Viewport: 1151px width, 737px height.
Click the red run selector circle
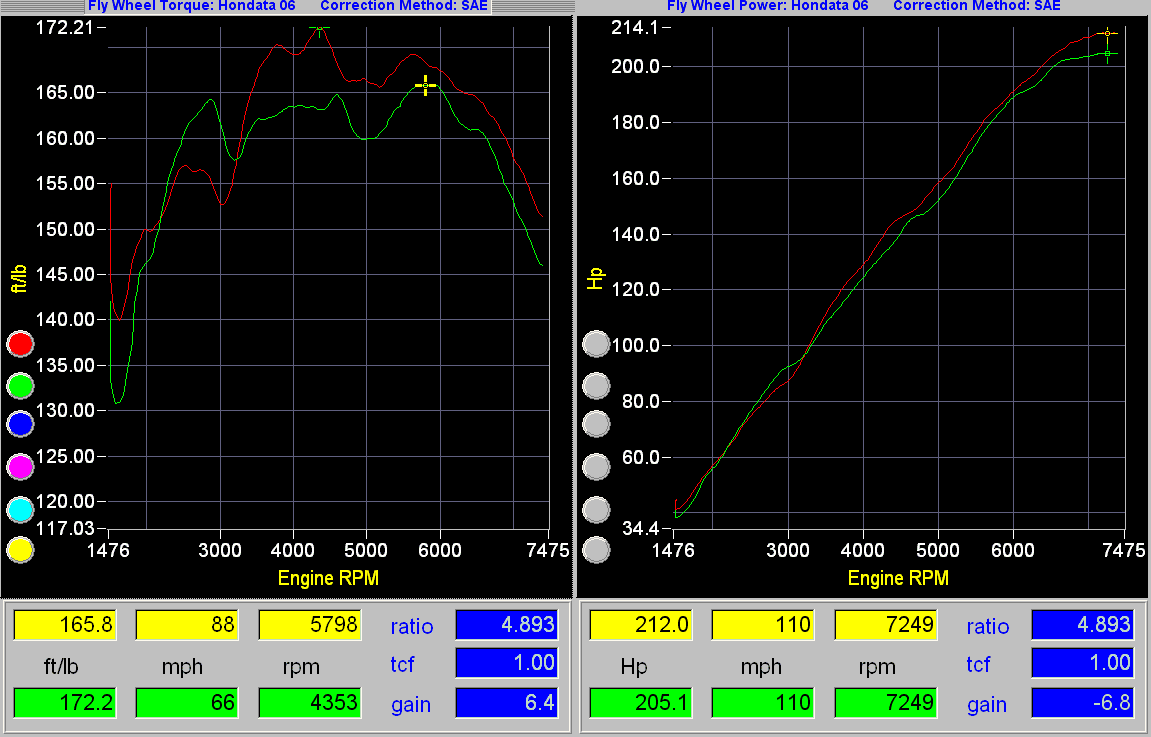tap(20, 344)
